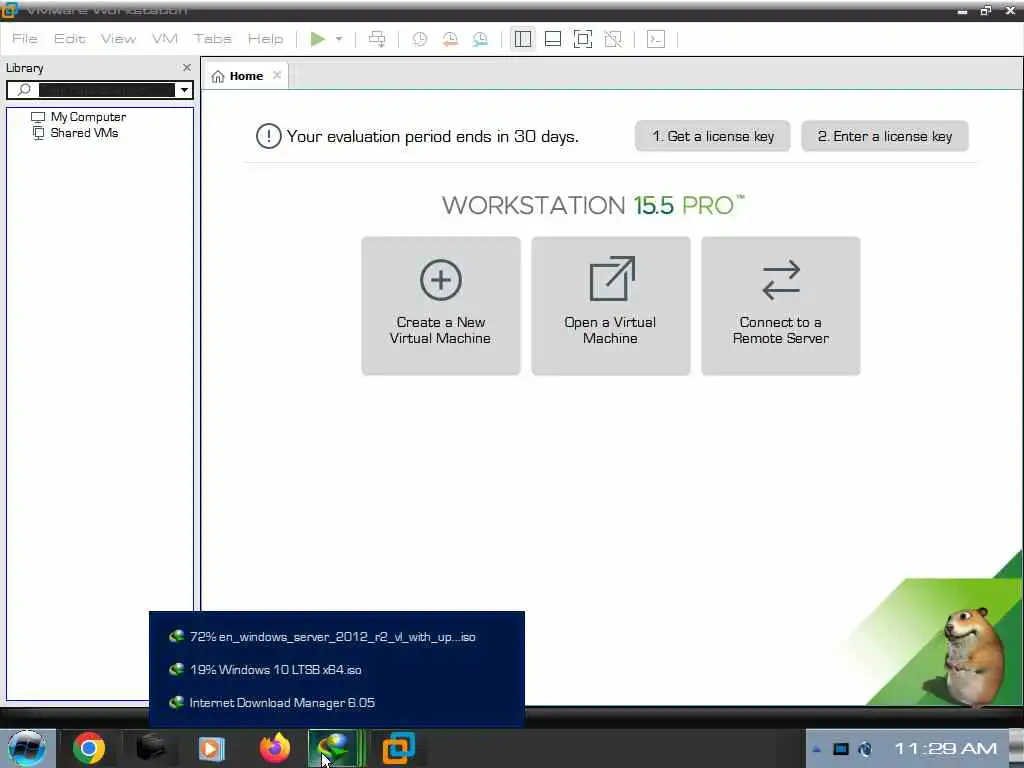Click in the Library search field
Viewport: 1024px width, 768px height.
pyautogui.click(x=106, y=89)
